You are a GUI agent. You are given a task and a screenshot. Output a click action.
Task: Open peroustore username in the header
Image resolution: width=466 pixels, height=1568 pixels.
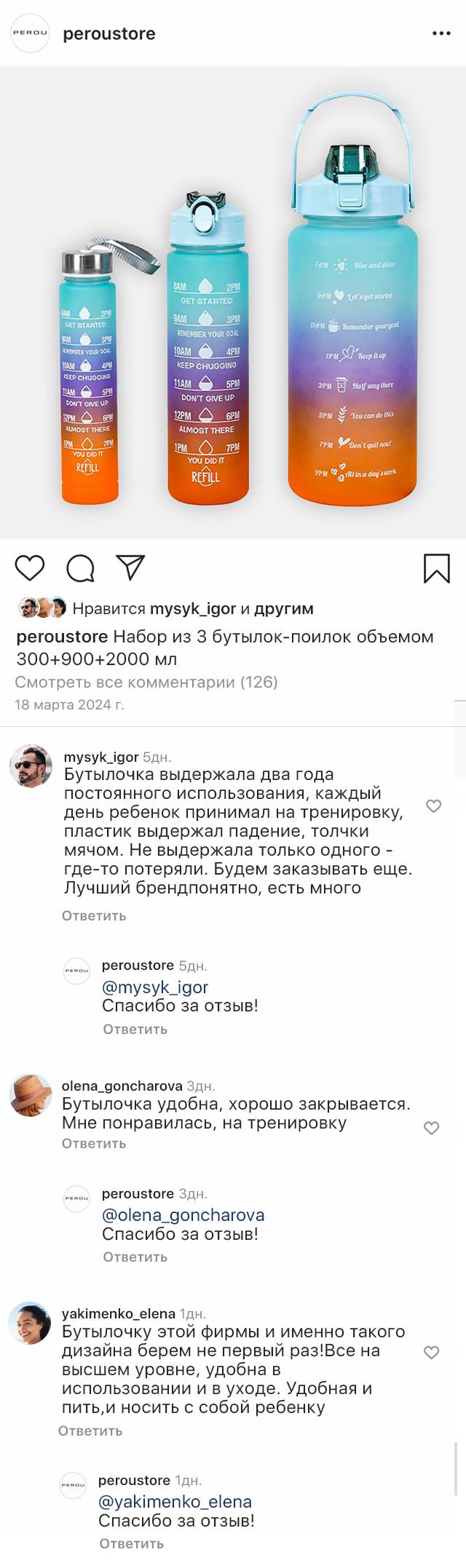(109, 33)
